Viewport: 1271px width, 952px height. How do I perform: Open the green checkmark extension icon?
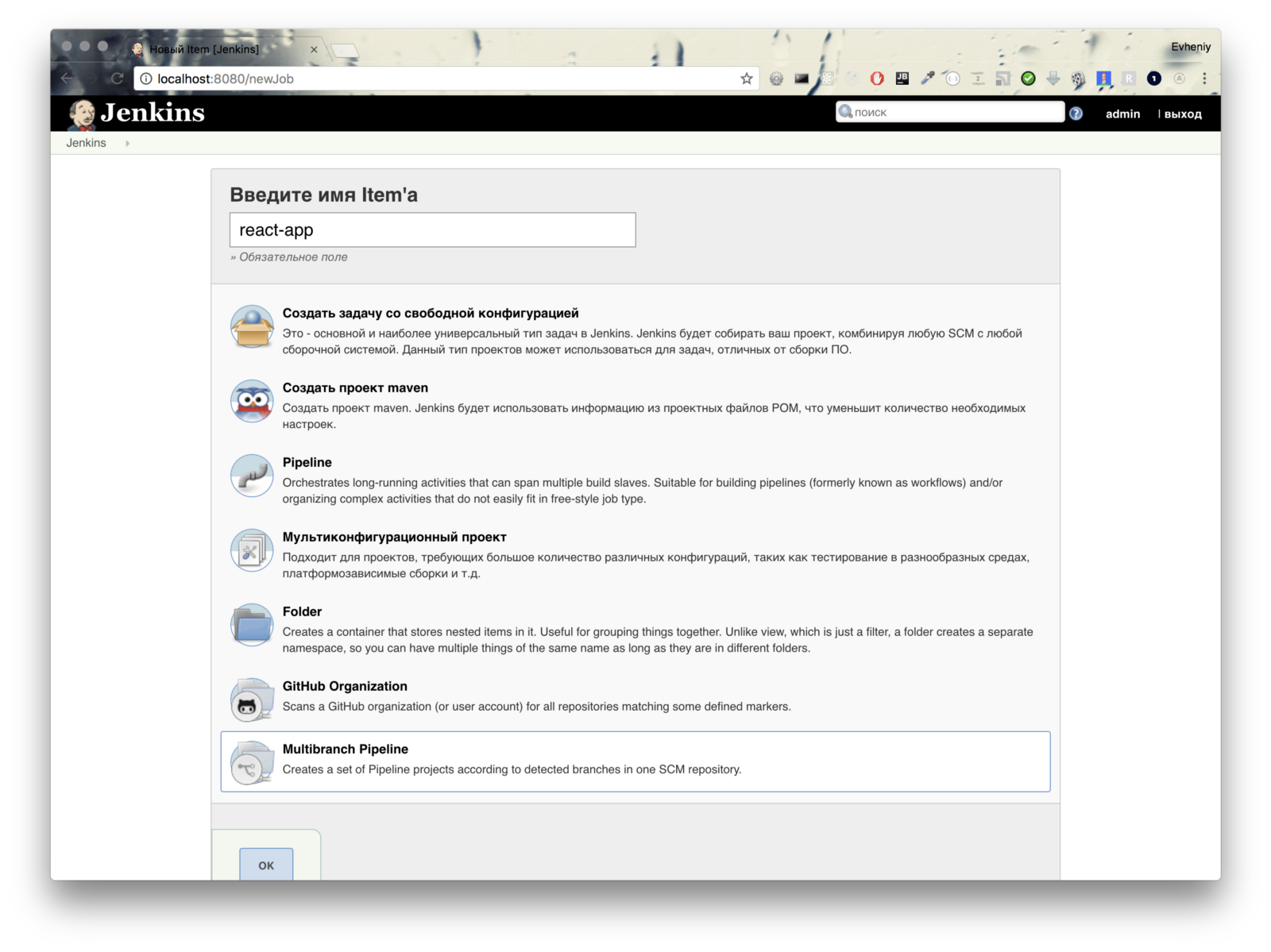coord(1028,79)
